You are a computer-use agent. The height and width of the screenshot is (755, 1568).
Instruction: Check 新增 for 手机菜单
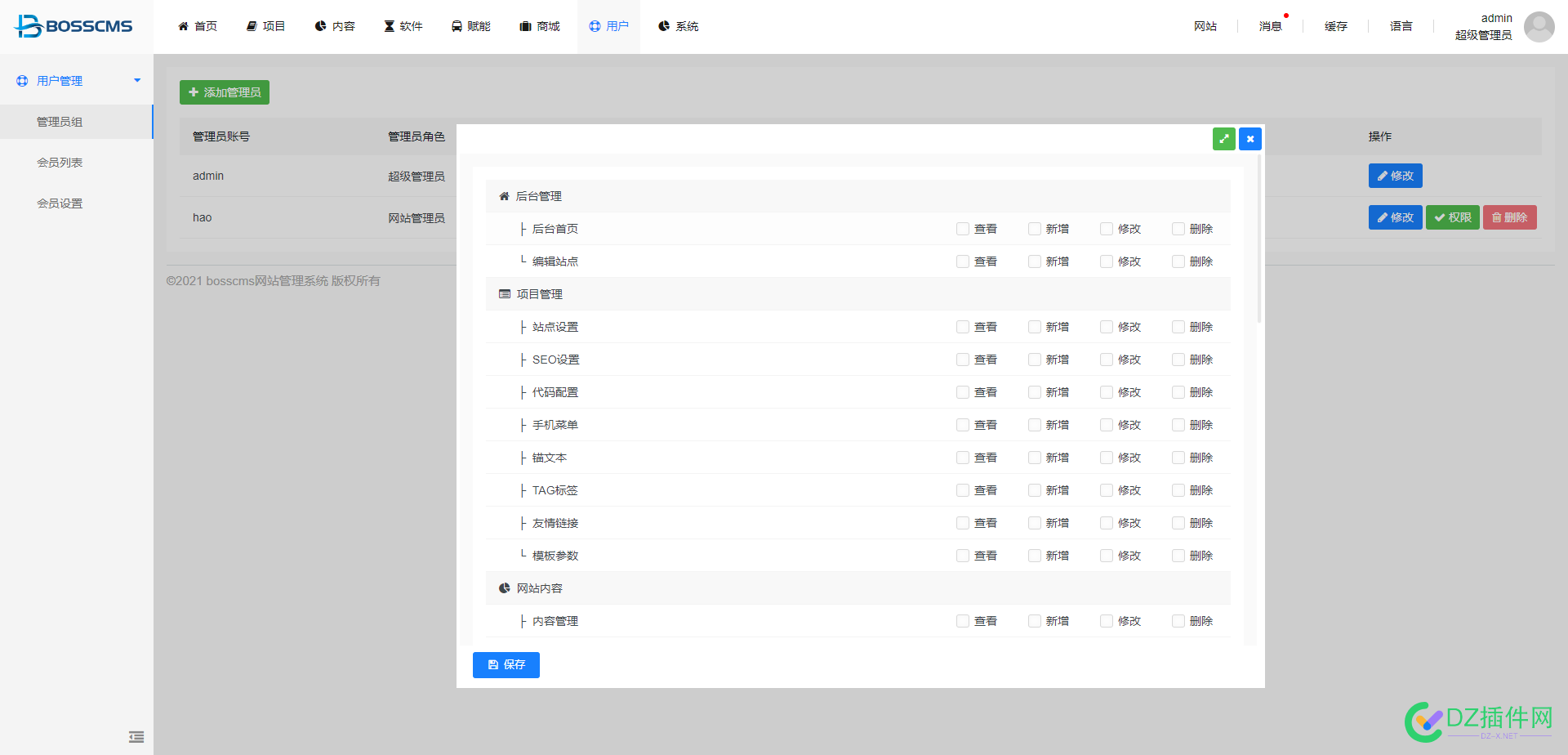point(1035,425)
